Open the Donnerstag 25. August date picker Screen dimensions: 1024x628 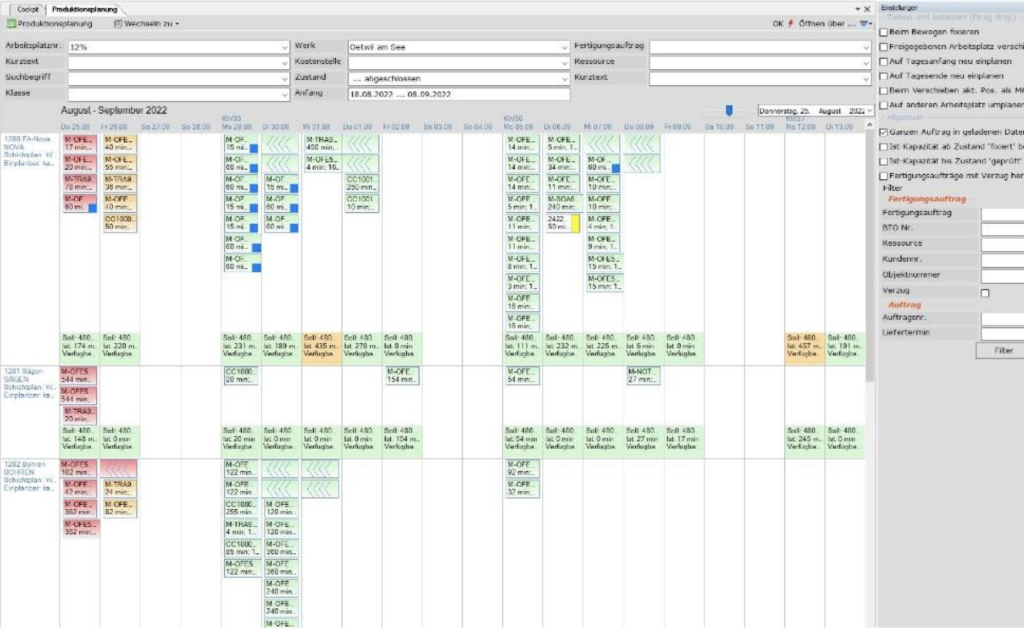869,111
